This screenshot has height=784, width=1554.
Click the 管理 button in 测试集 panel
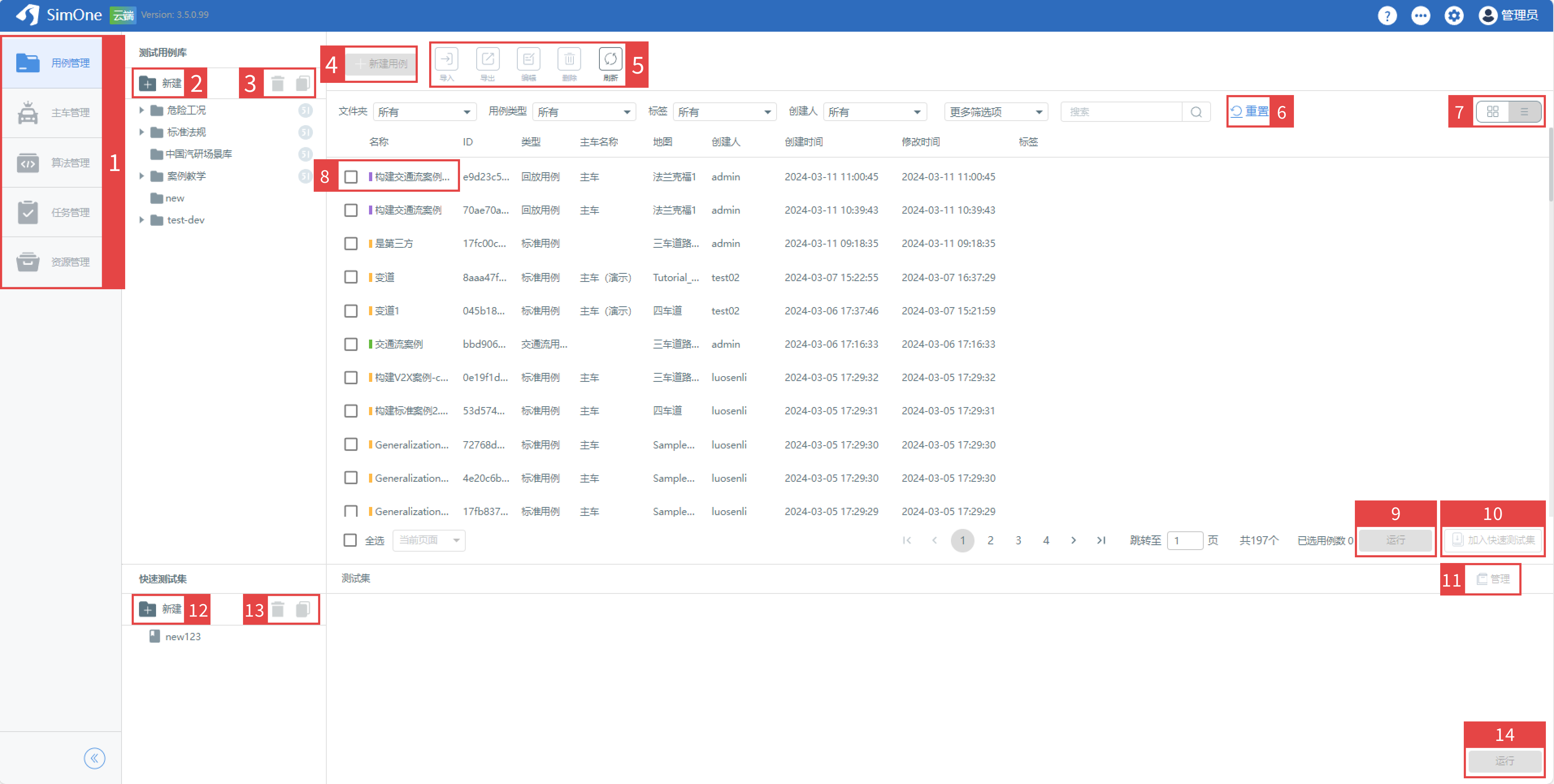click(x=1493, y=579)
